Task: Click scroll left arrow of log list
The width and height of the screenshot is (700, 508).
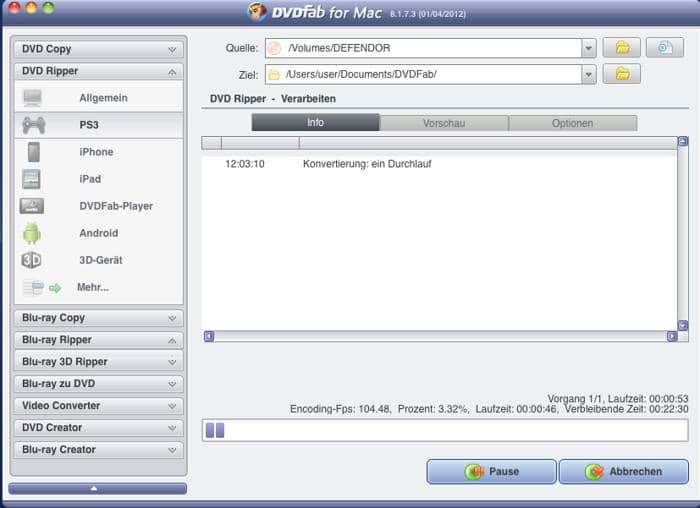Action: pyautogui.click(x=209, y=336)
